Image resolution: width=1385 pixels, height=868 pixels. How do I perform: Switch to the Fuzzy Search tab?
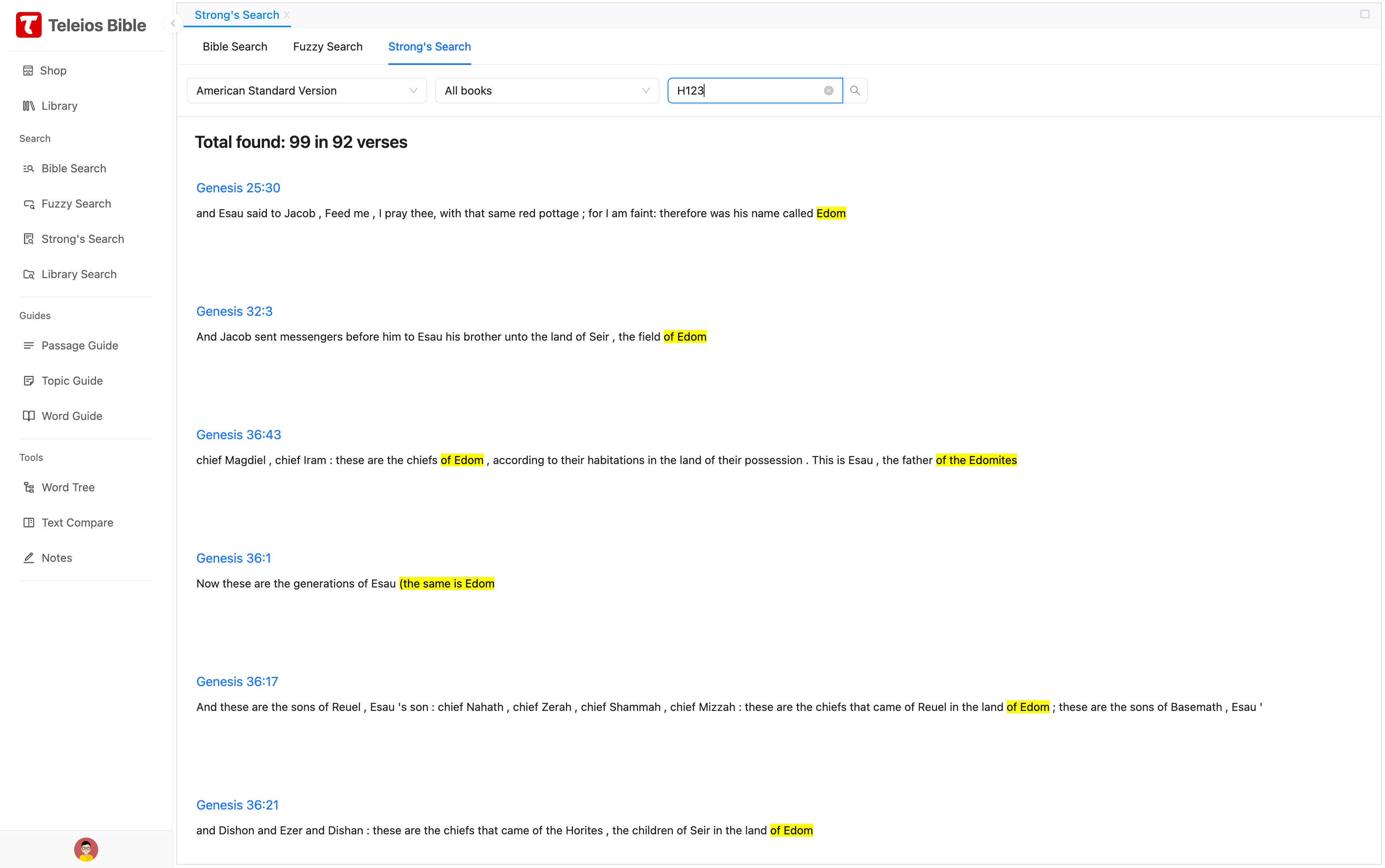[x=327, y=46]
